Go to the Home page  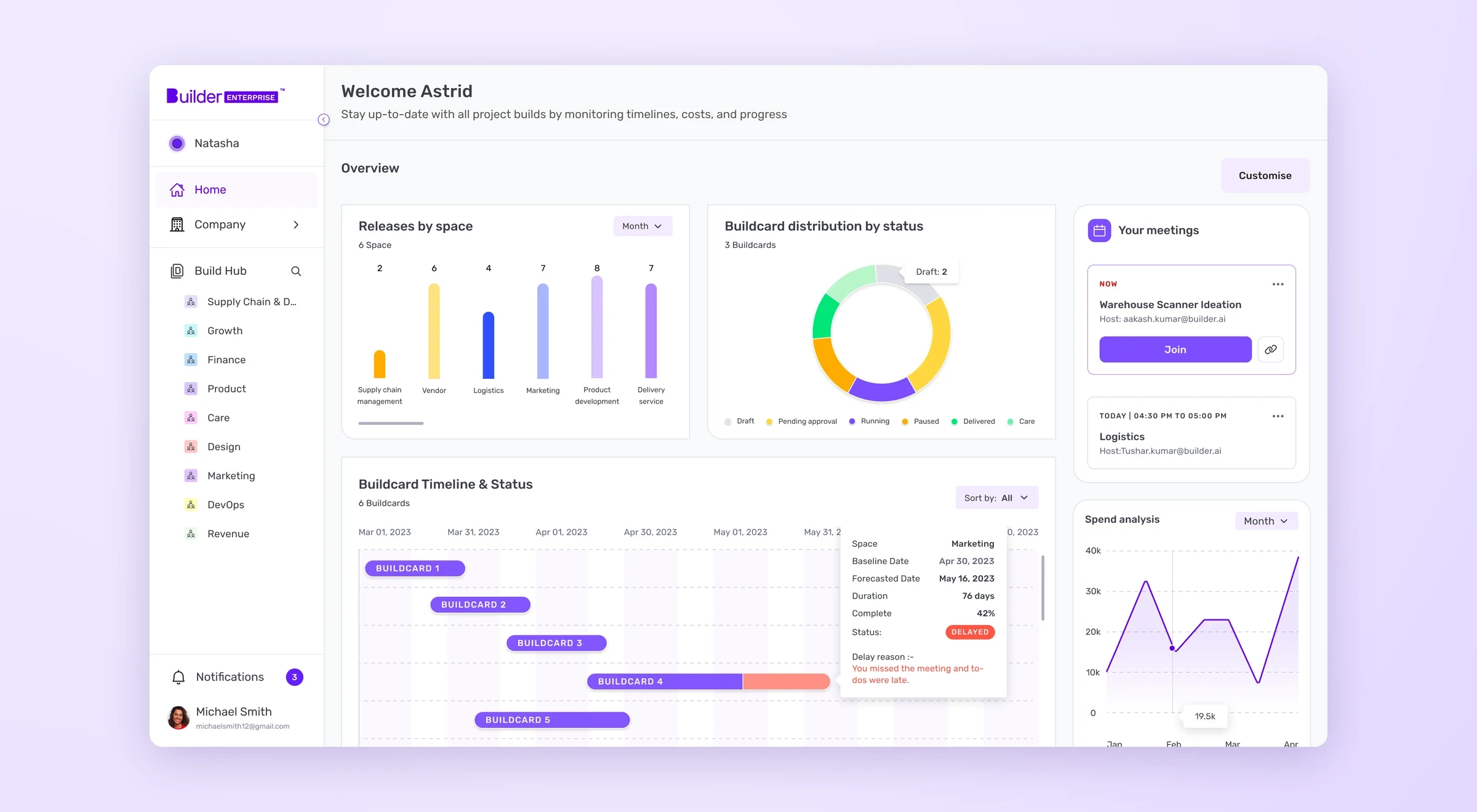237,189
